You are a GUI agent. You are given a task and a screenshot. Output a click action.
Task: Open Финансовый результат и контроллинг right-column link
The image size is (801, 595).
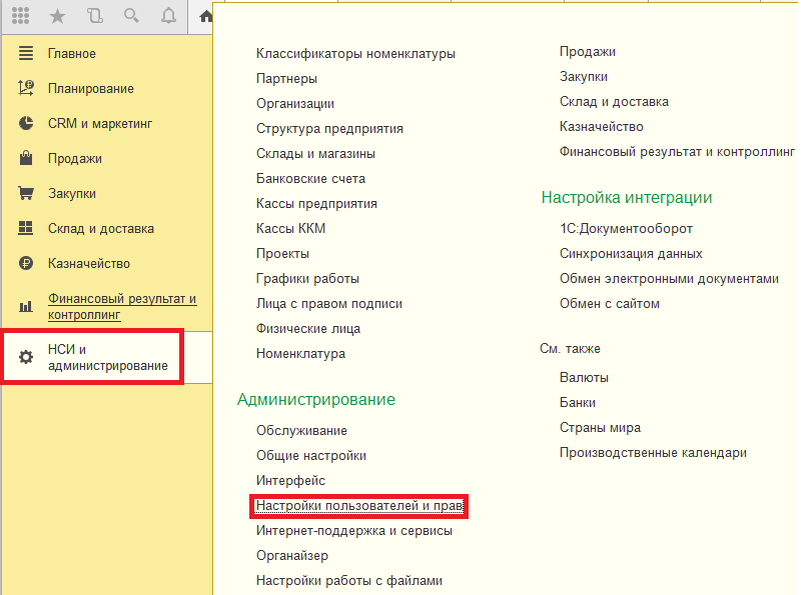pos(677,152)
